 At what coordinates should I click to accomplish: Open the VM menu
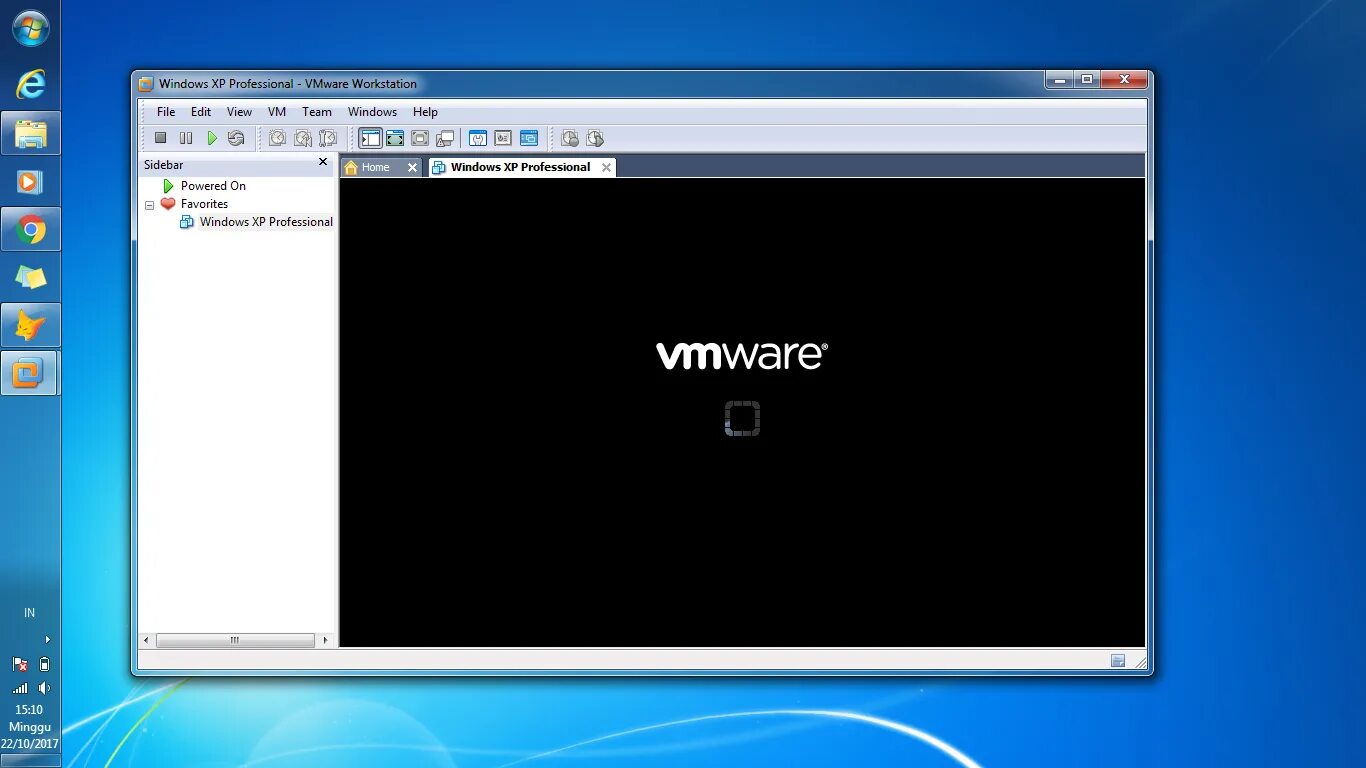pos(277,112)
